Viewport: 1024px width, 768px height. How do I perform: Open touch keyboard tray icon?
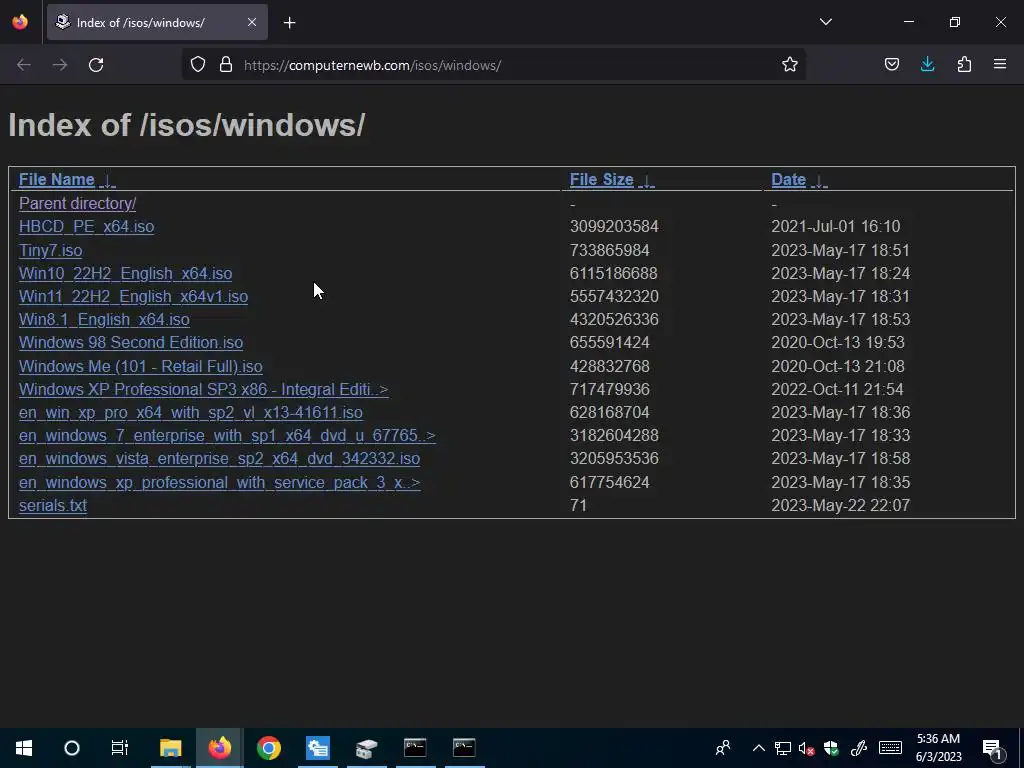click(890, 748)
